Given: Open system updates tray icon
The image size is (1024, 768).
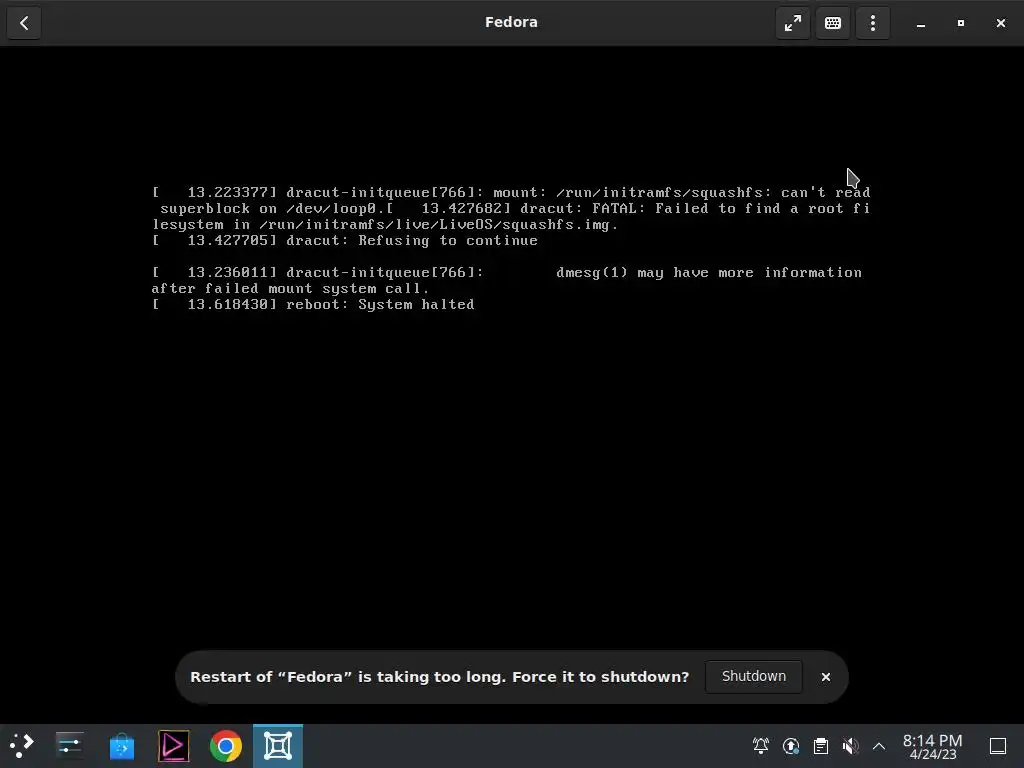Looking at the screenshot, I should coord(791,745).
